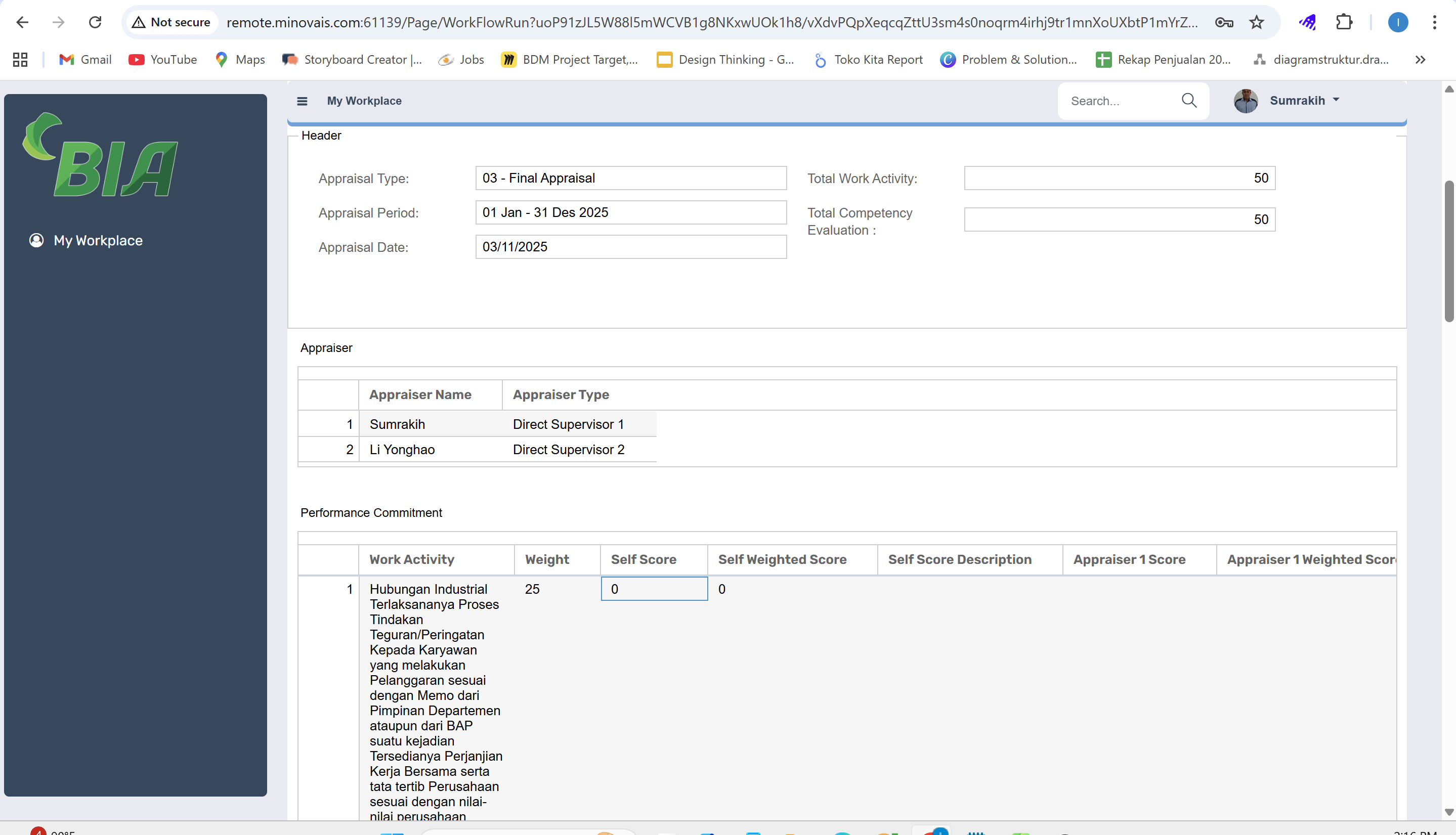
Task: Click the BIA logo in sidebar
Action: pos(101,155)
